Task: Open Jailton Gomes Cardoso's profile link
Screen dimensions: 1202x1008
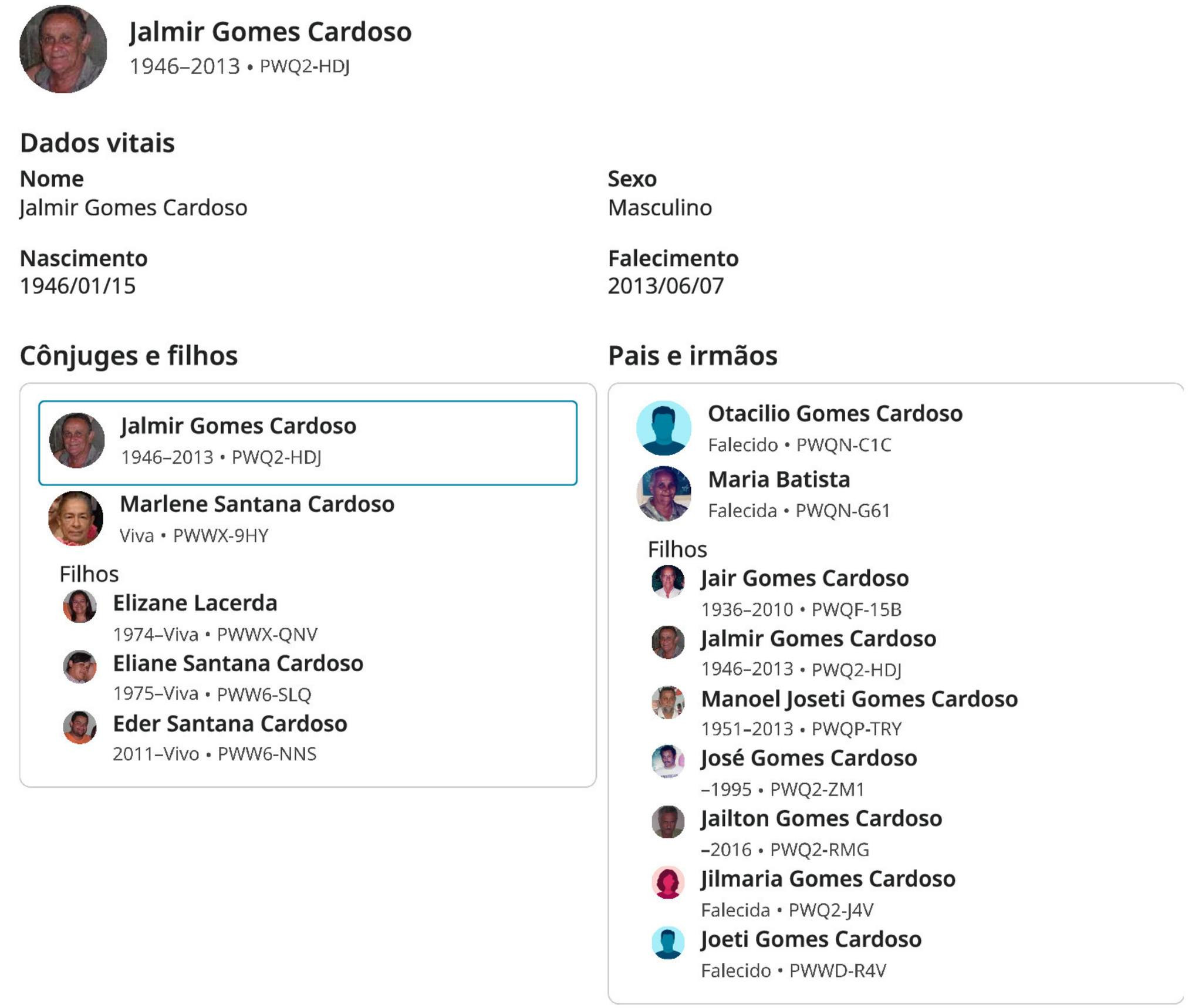Action: click(x=821, y=818)
